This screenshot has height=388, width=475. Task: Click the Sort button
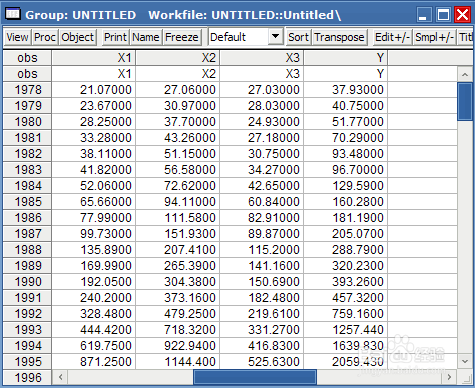298,37
